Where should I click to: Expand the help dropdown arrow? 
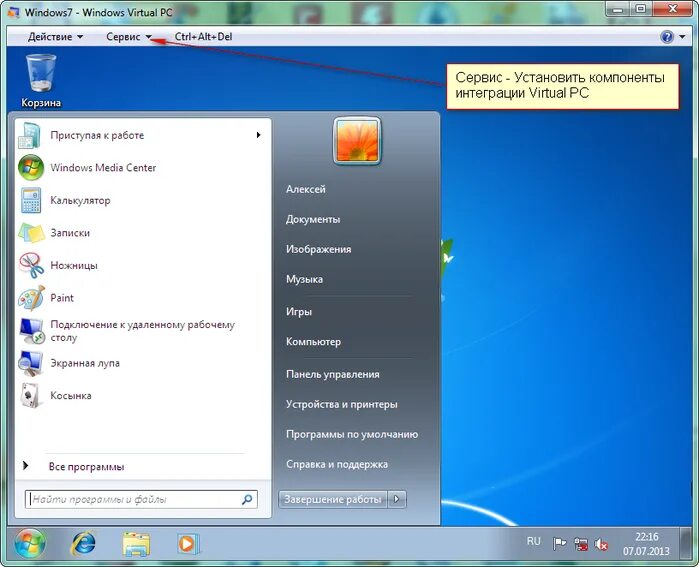[682, 37]
